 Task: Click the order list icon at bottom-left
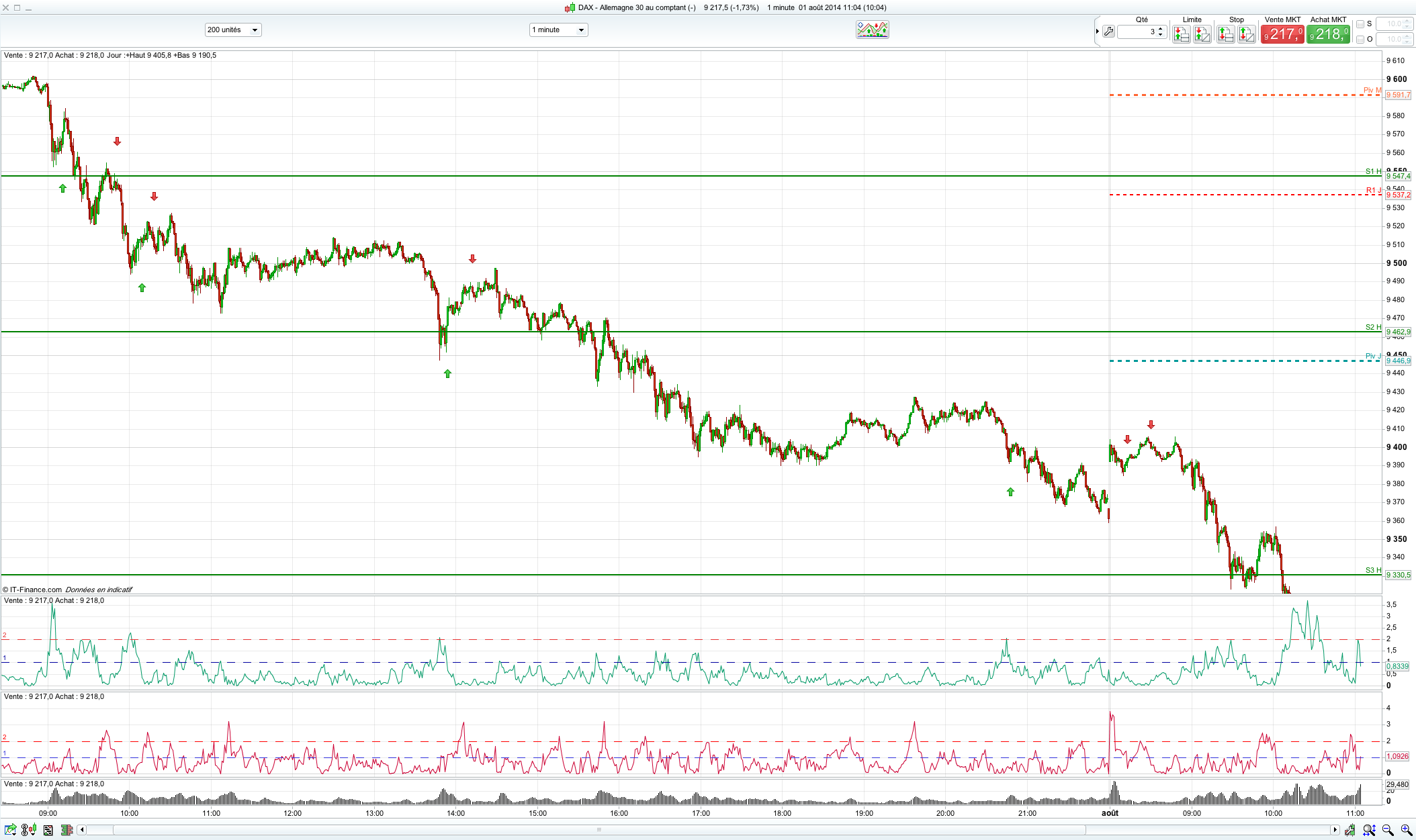coord(48,831)
